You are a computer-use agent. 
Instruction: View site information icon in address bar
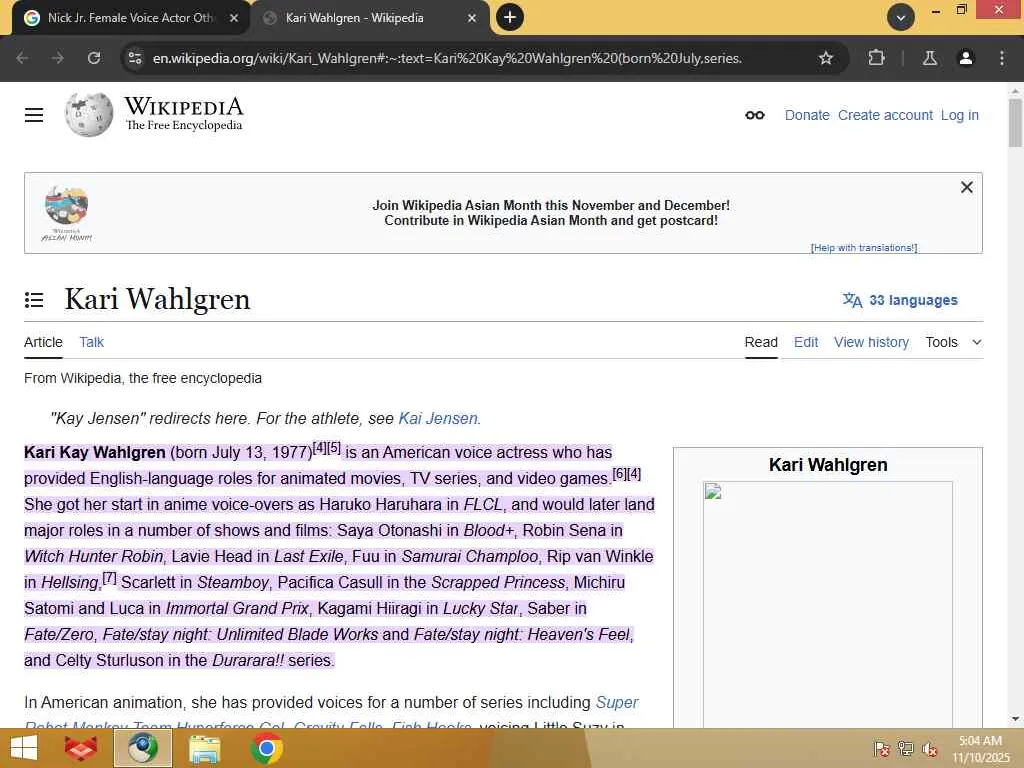pyautogui.click(x=135, y=58)
